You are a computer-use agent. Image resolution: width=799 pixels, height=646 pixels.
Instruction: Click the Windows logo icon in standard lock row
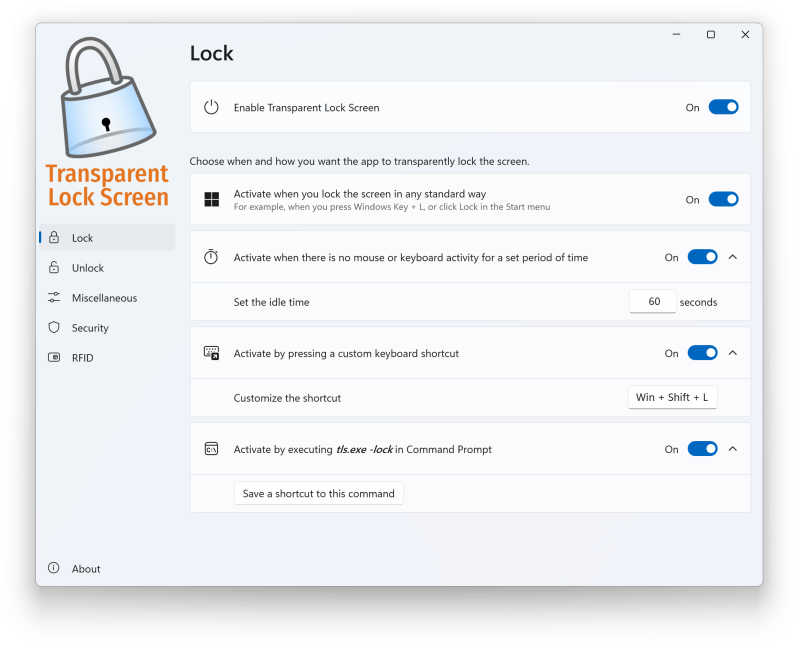pos(211,200)
